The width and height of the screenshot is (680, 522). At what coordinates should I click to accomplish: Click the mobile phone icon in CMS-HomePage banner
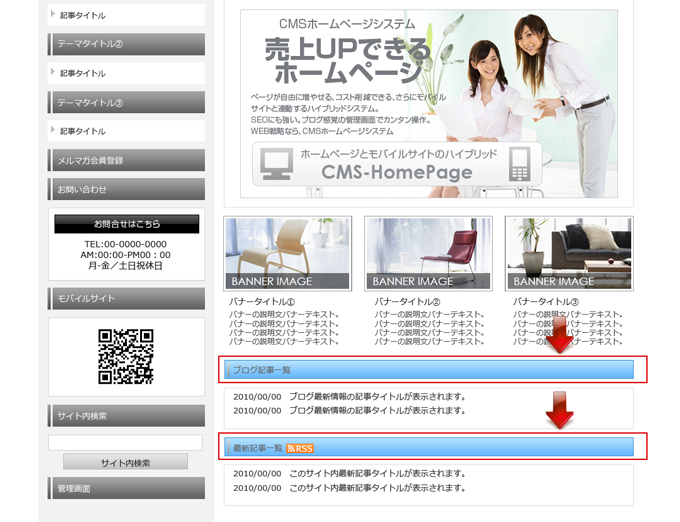519,164
